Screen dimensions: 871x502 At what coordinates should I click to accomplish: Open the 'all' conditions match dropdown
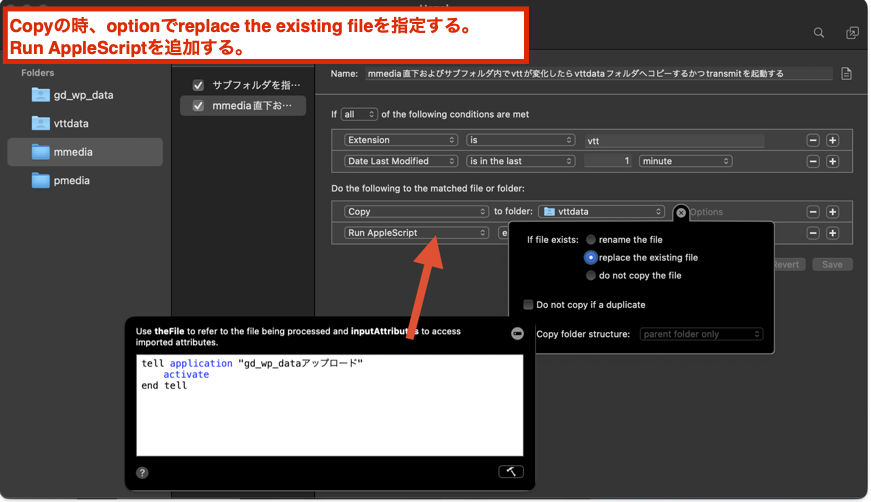click(x=358, y=115)
